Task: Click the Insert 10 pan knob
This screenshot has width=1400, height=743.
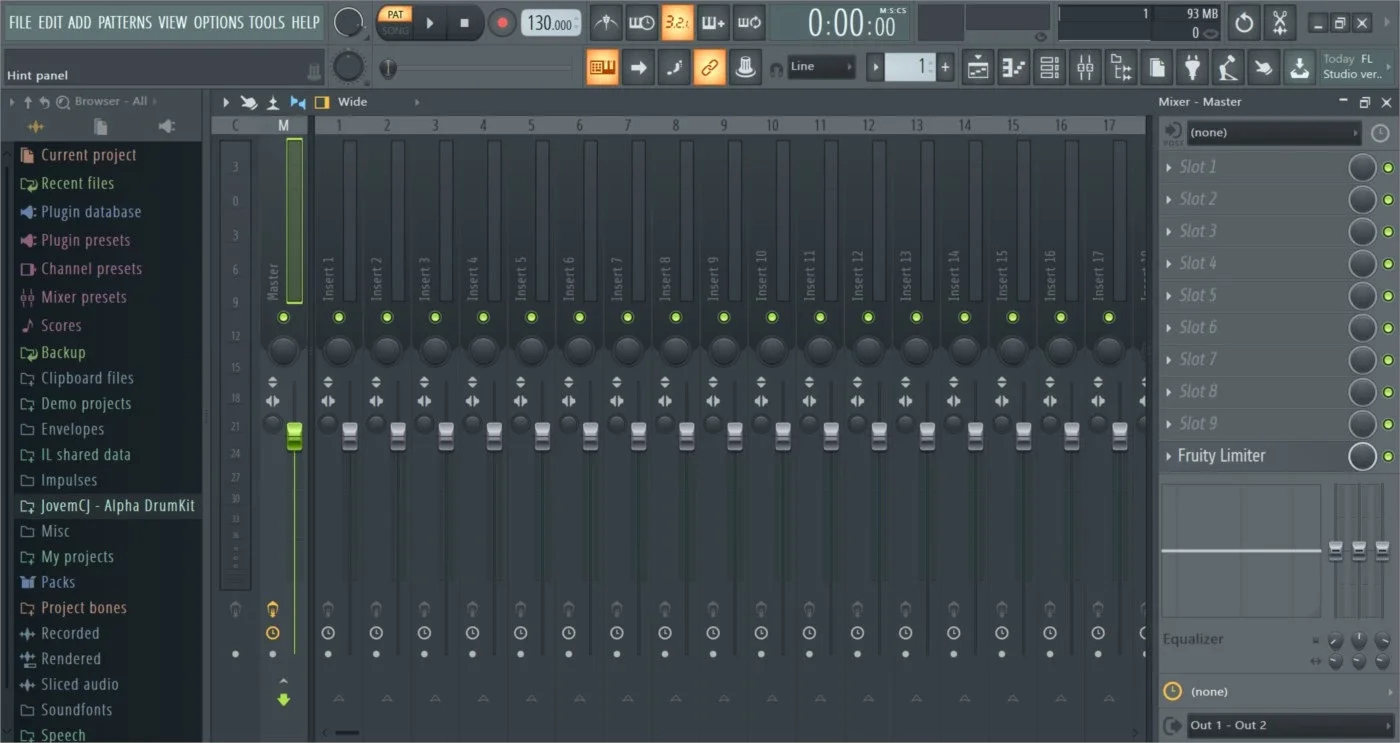Action: click(x=772, y=350)
